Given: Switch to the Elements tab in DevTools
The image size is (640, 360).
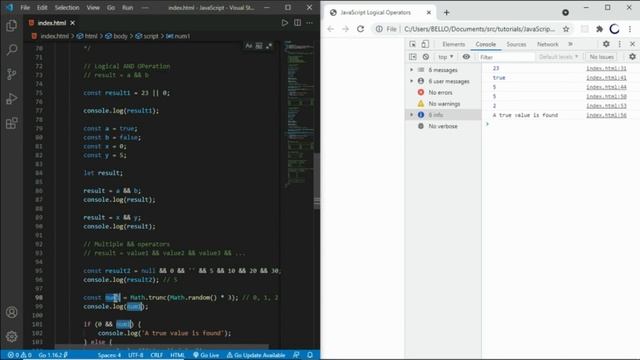Looking at the screenshot, I should (x=453, y=44).
